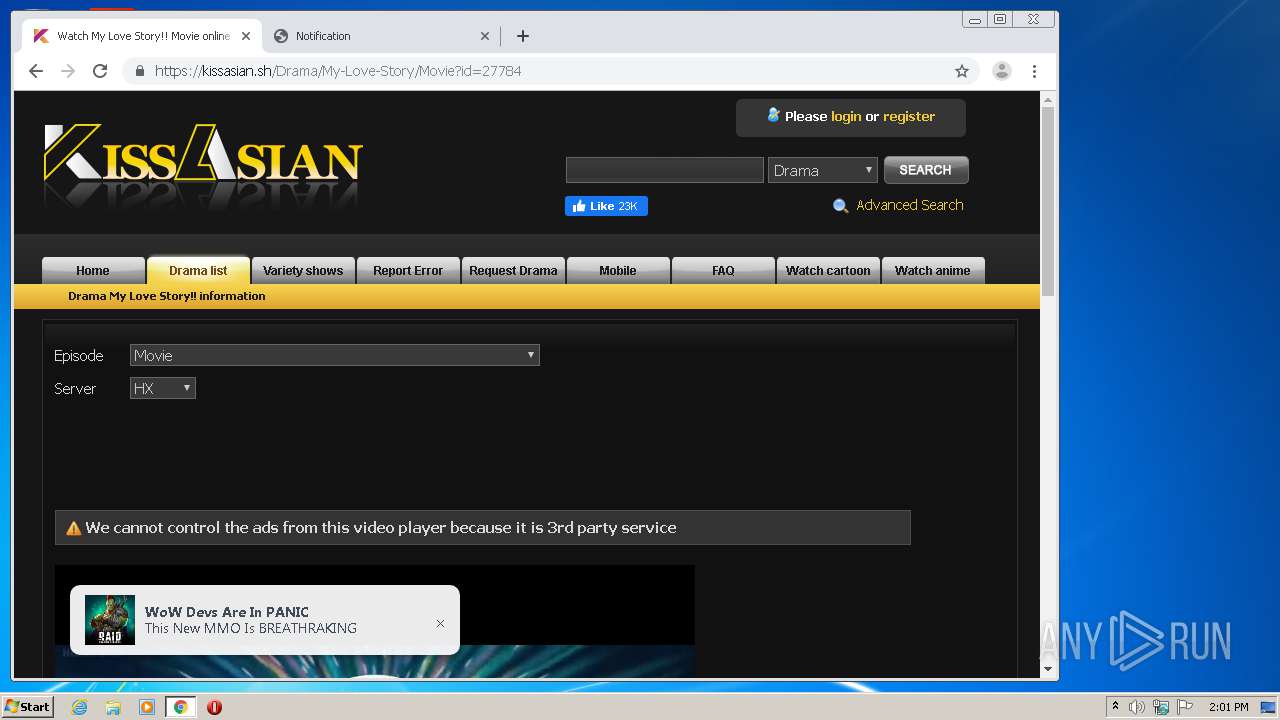Open Action Center flag icon

coord(1185,707)
